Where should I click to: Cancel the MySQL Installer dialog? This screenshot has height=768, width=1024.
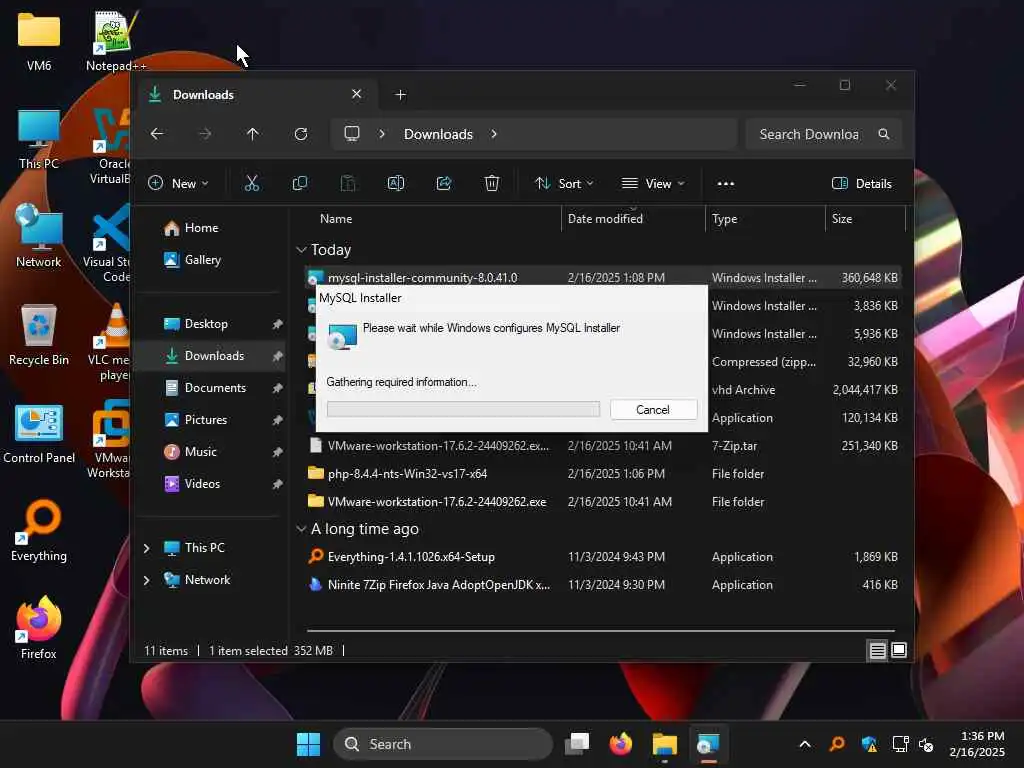coord(653,409)
